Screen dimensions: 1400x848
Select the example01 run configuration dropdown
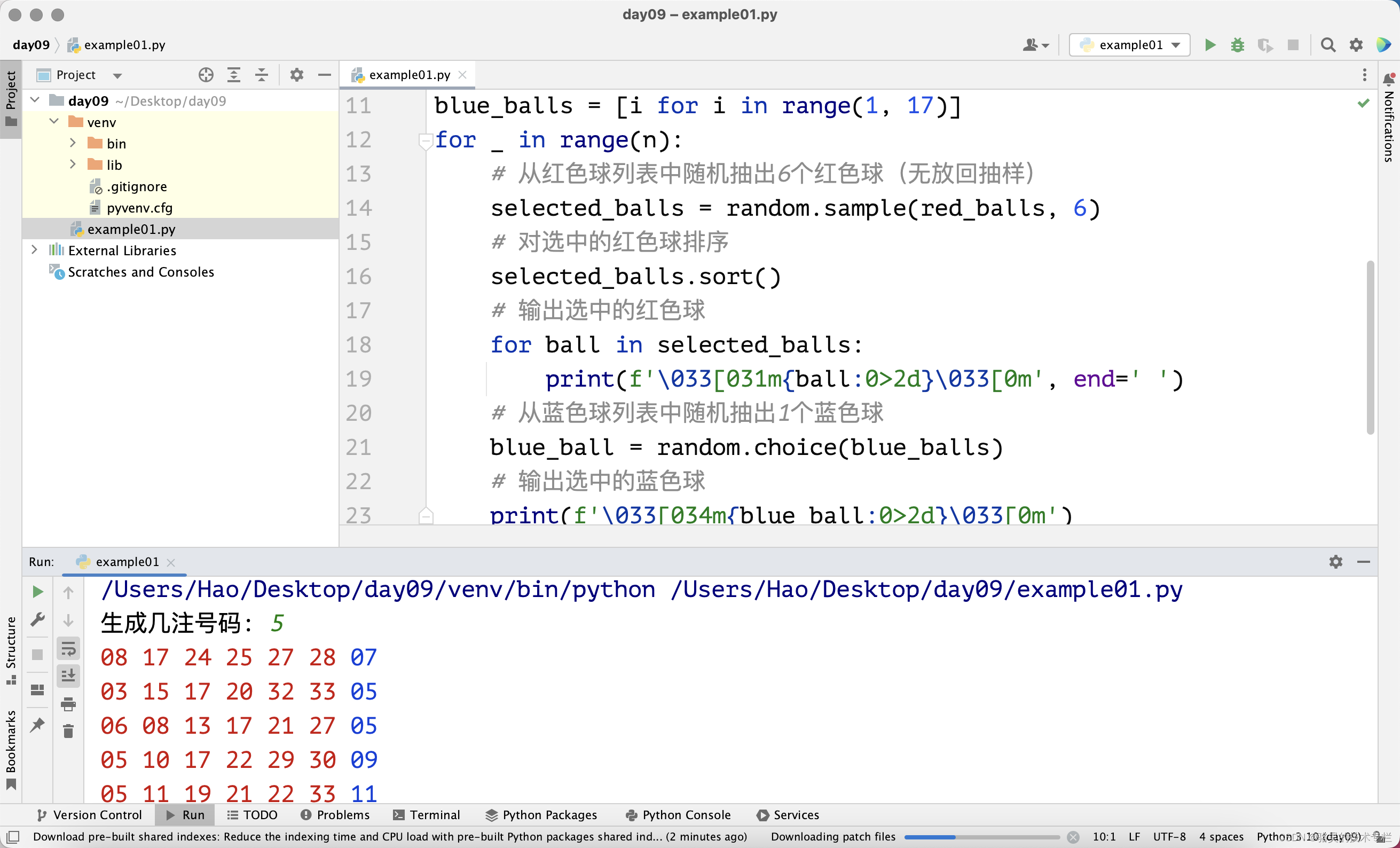1130,44
